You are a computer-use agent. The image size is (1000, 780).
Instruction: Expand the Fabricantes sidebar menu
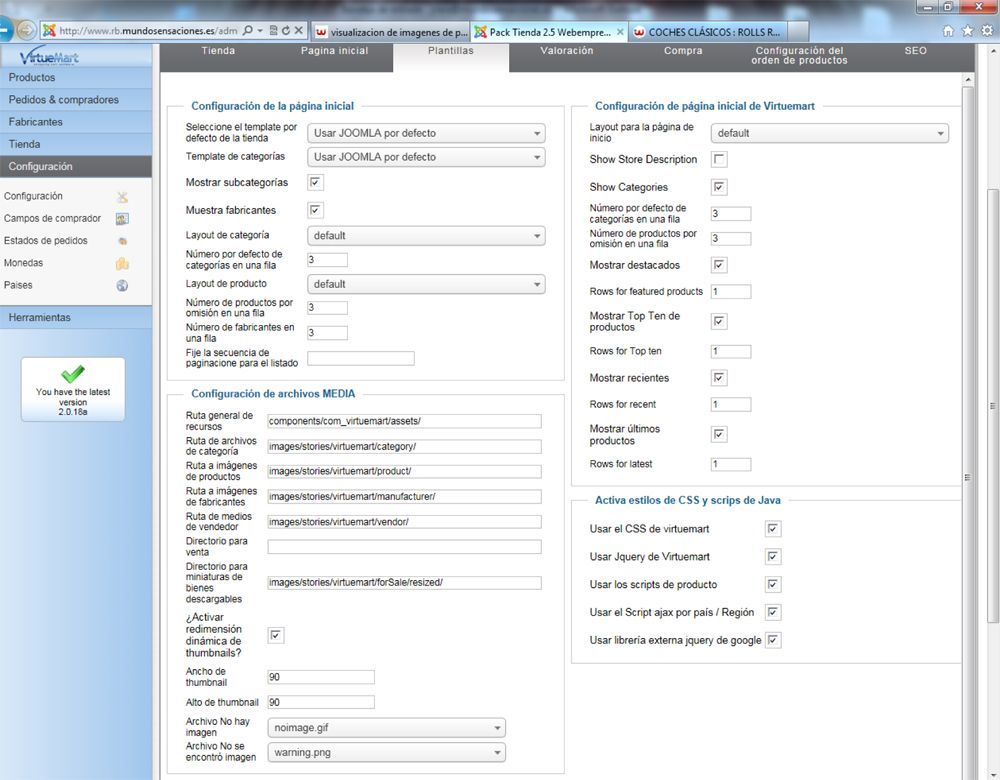(76, 122)
